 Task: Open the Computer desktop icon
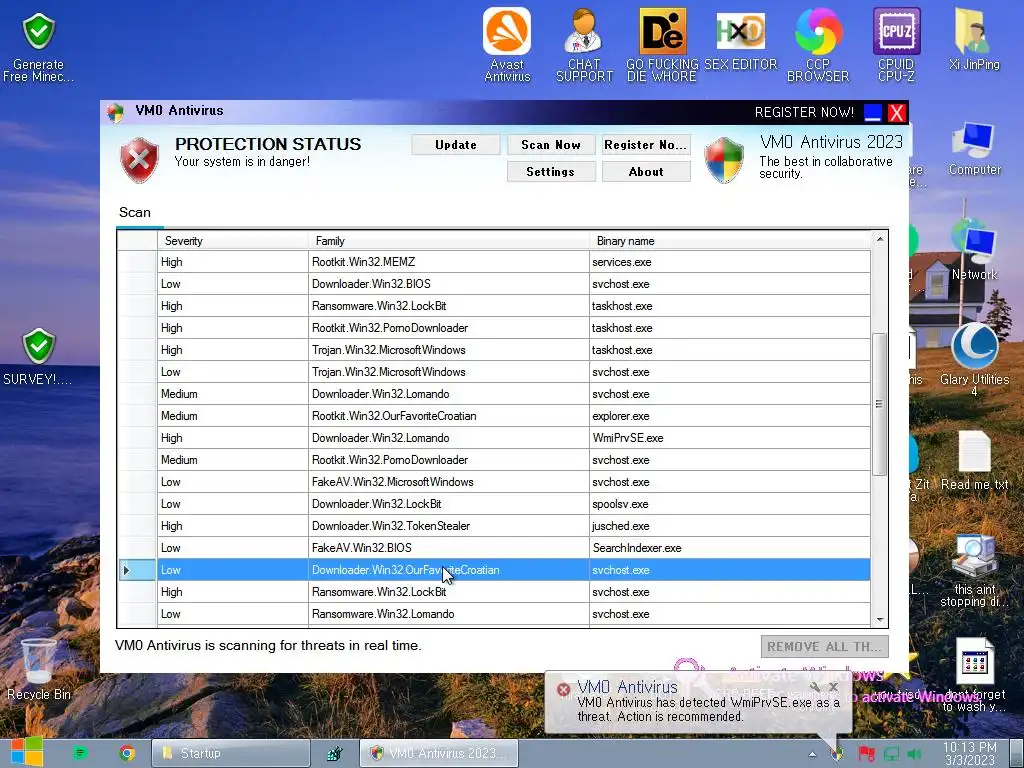[974, 149]
